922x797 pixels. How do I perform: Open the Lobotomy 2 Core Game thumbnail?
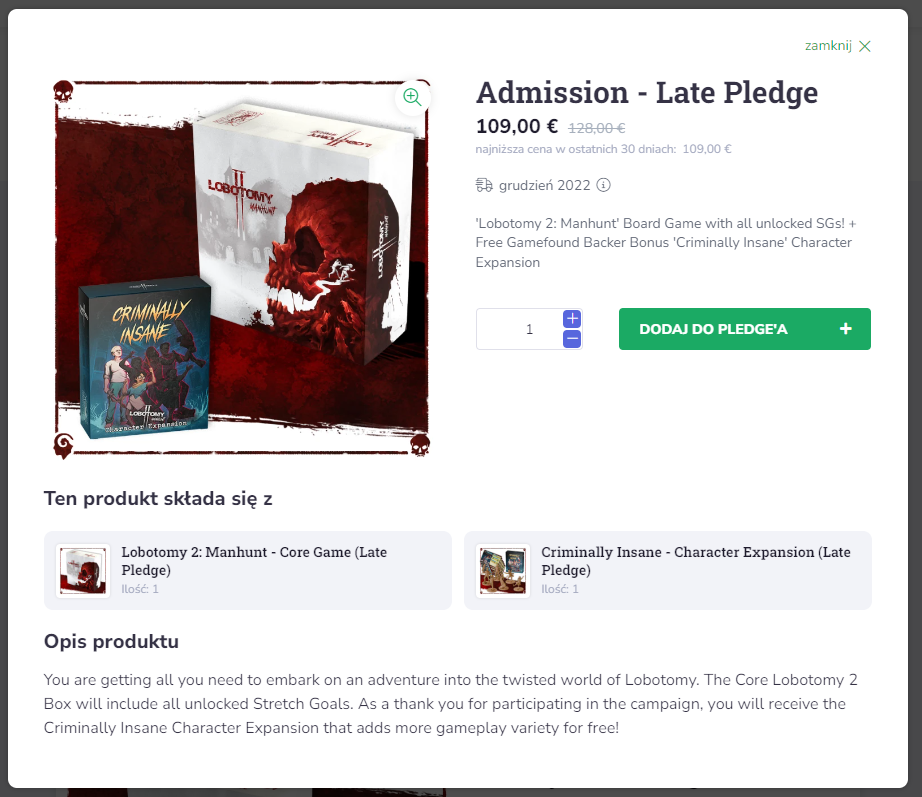[83, 571]
